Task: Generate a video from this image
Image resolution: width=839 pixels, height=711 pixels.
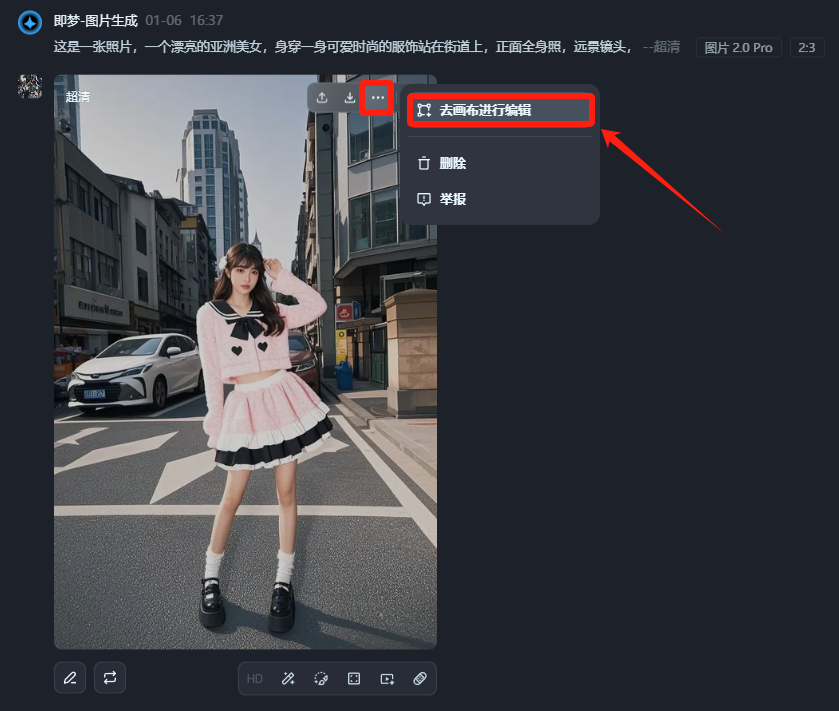Action: coord(387,678)
